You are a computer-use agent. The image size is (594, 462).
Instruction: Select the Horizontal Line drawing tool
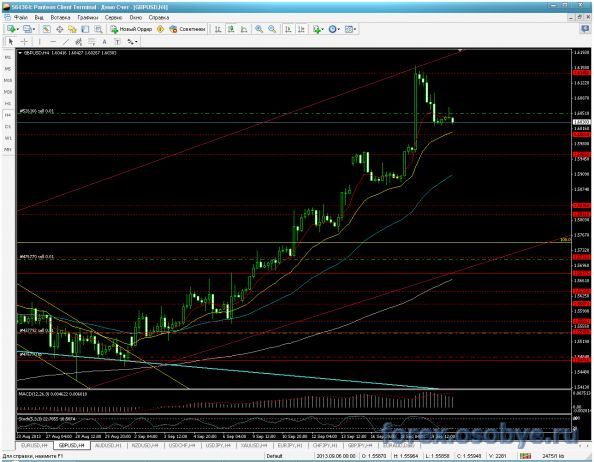53,42
